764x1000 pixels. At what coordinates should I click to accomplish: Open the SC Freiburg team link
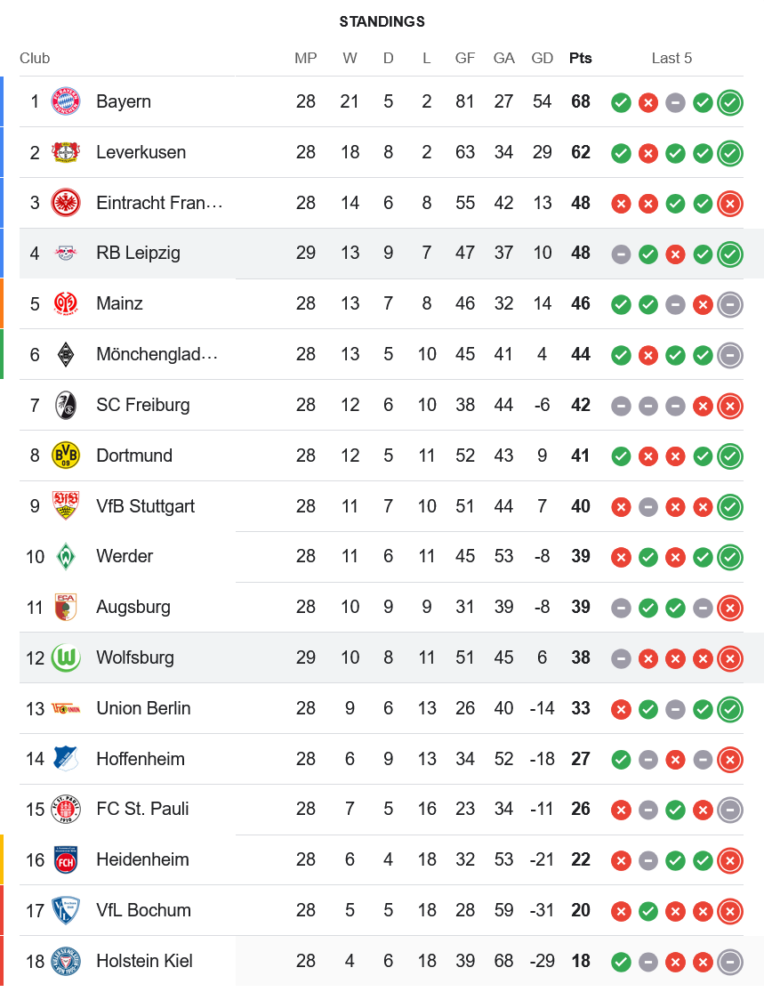click(142, 405)
